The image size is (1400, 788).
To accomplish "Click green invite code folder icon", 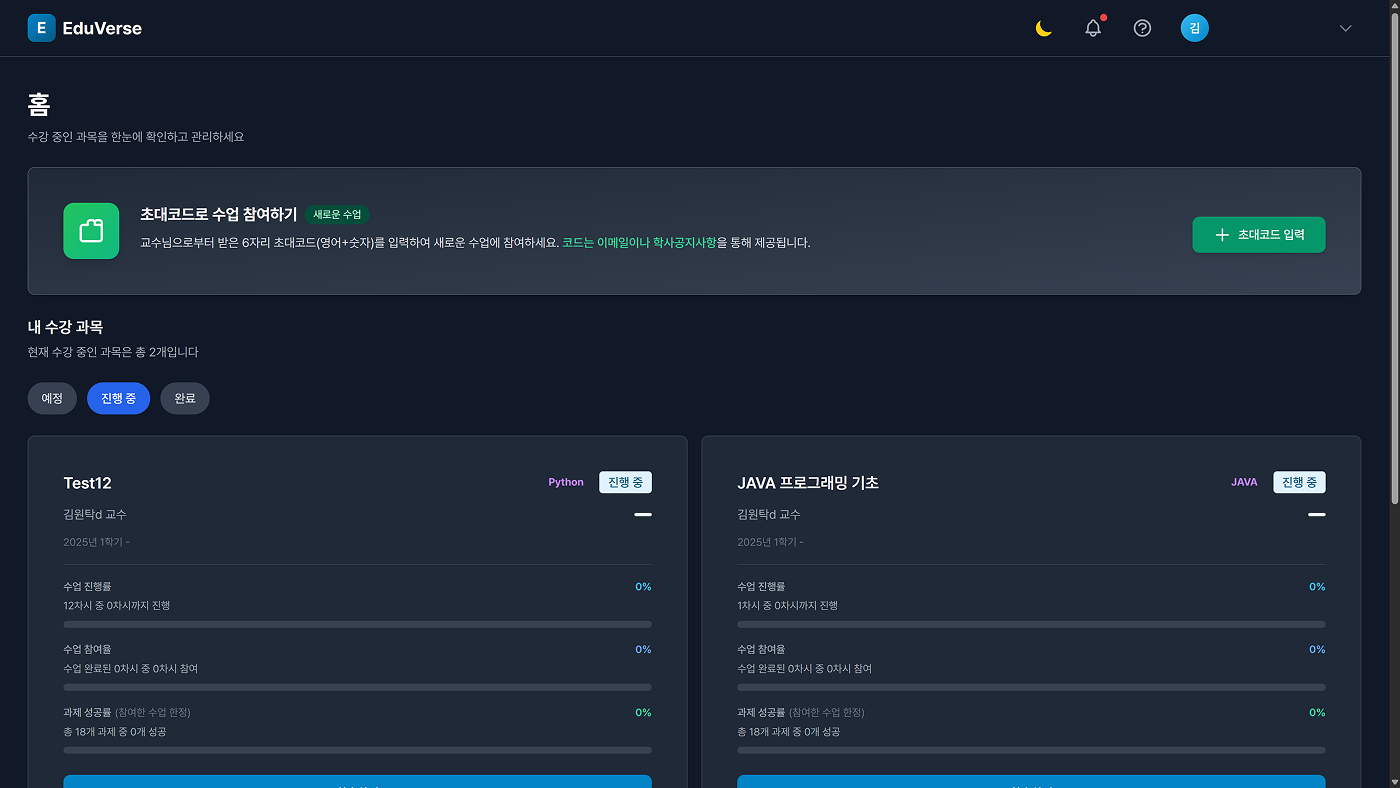I will coord(91,231).
